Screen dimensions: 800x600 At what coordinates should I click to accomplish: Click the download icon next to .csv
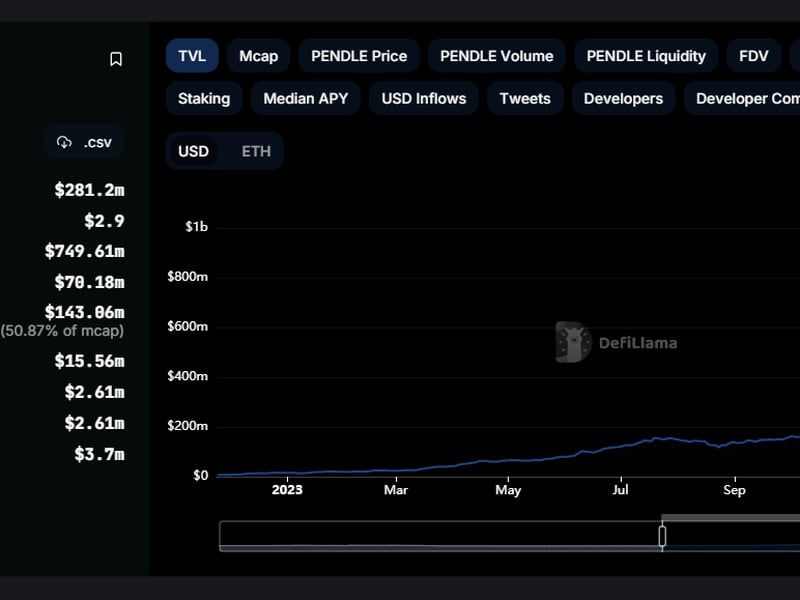pyautogui.click(x=66, y=142)
